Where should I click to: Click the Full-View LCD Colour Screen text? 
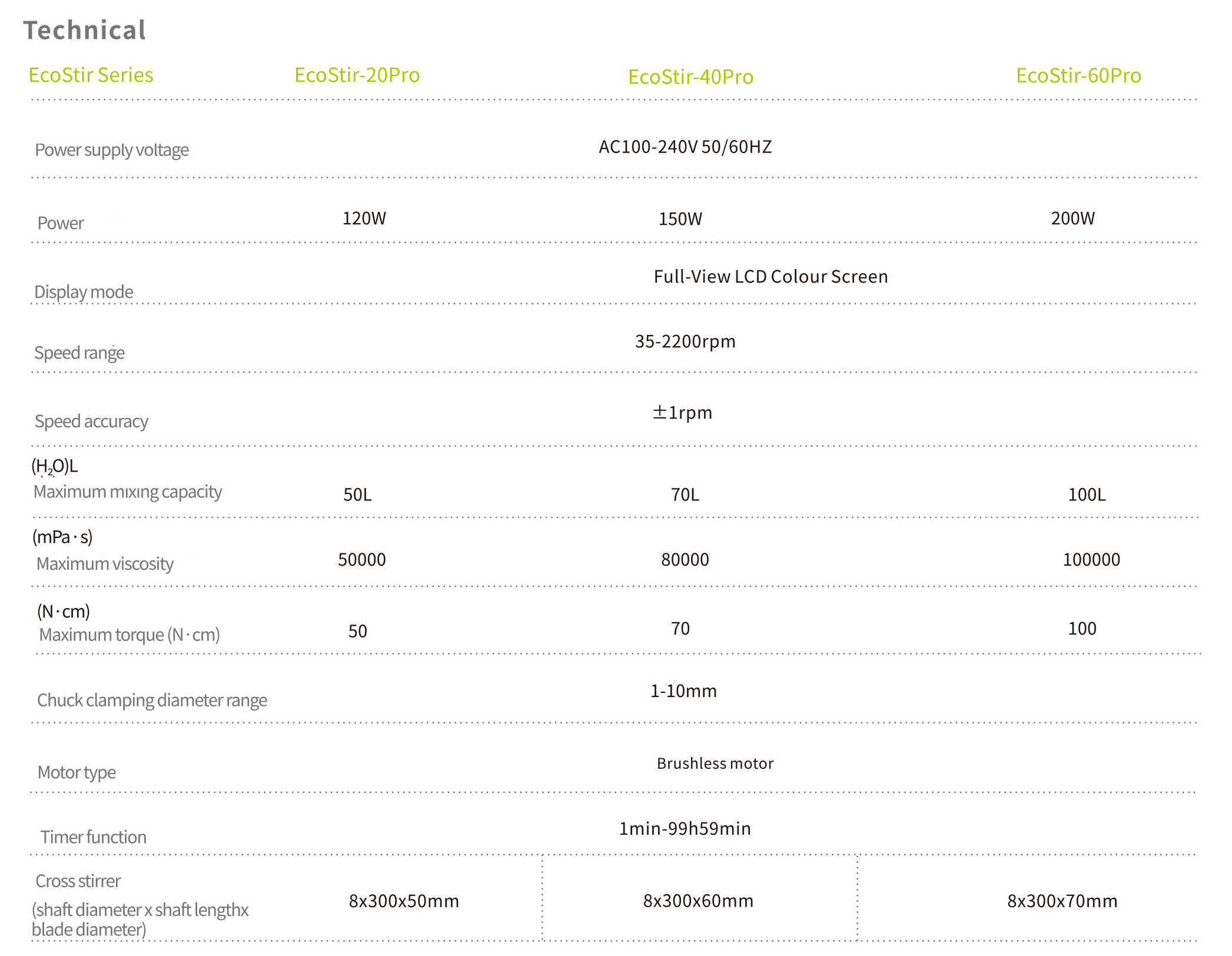770,277
